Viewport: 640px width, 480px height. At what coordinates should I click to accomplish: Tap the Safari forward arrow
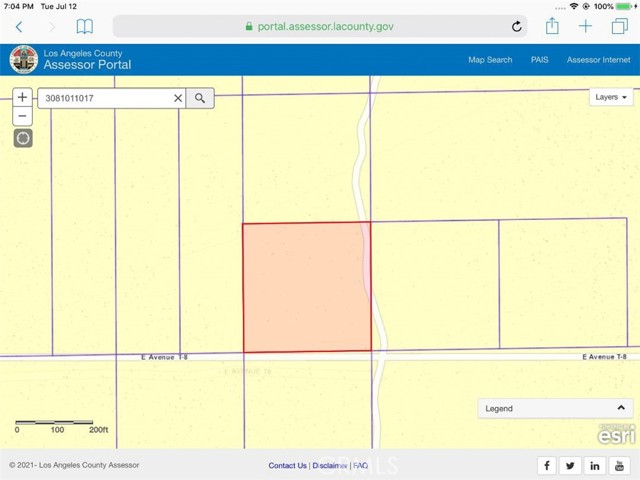click(51, 27)
